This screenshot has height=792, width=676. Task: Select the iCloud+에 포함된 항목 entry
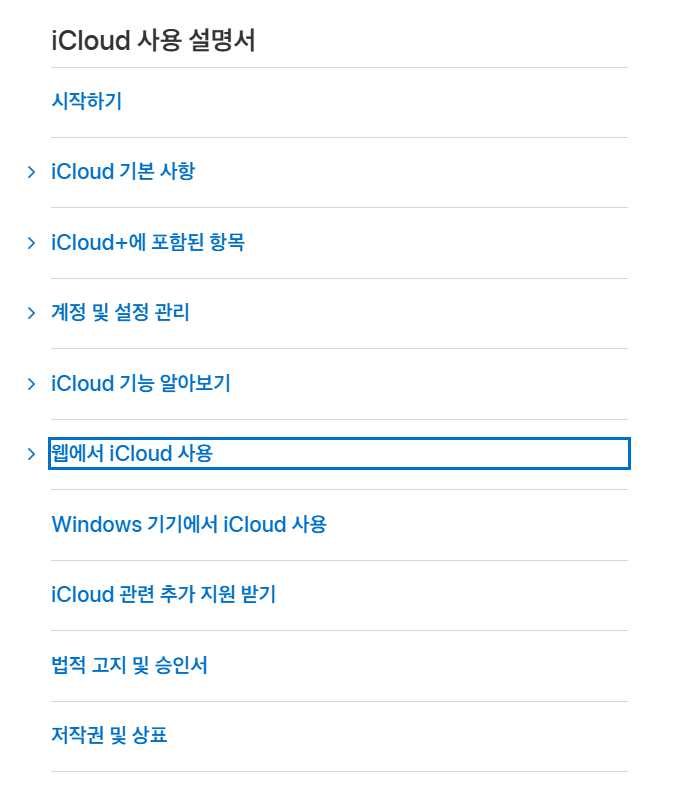click(x=148, y=242)
